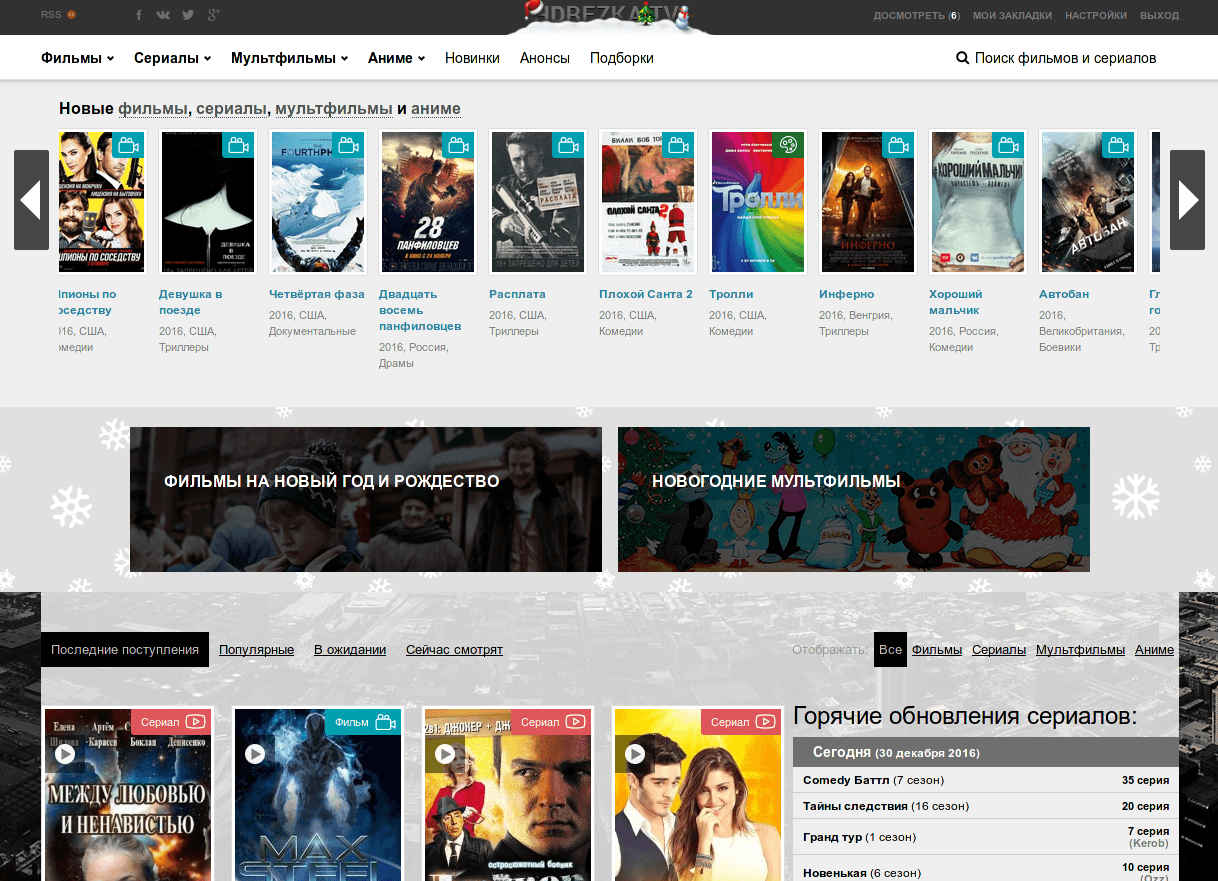Open the Google Plus social icon
The image size is (1218, 881).
coord(213,15)
